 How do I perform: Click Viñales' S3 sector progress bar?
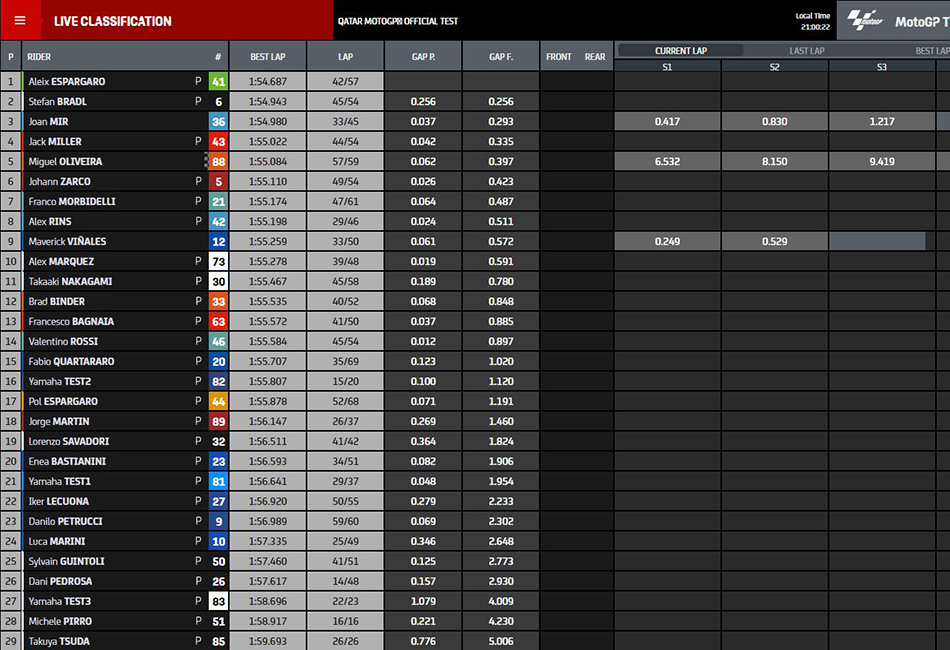pyautogui.click(x=877, y=241)
